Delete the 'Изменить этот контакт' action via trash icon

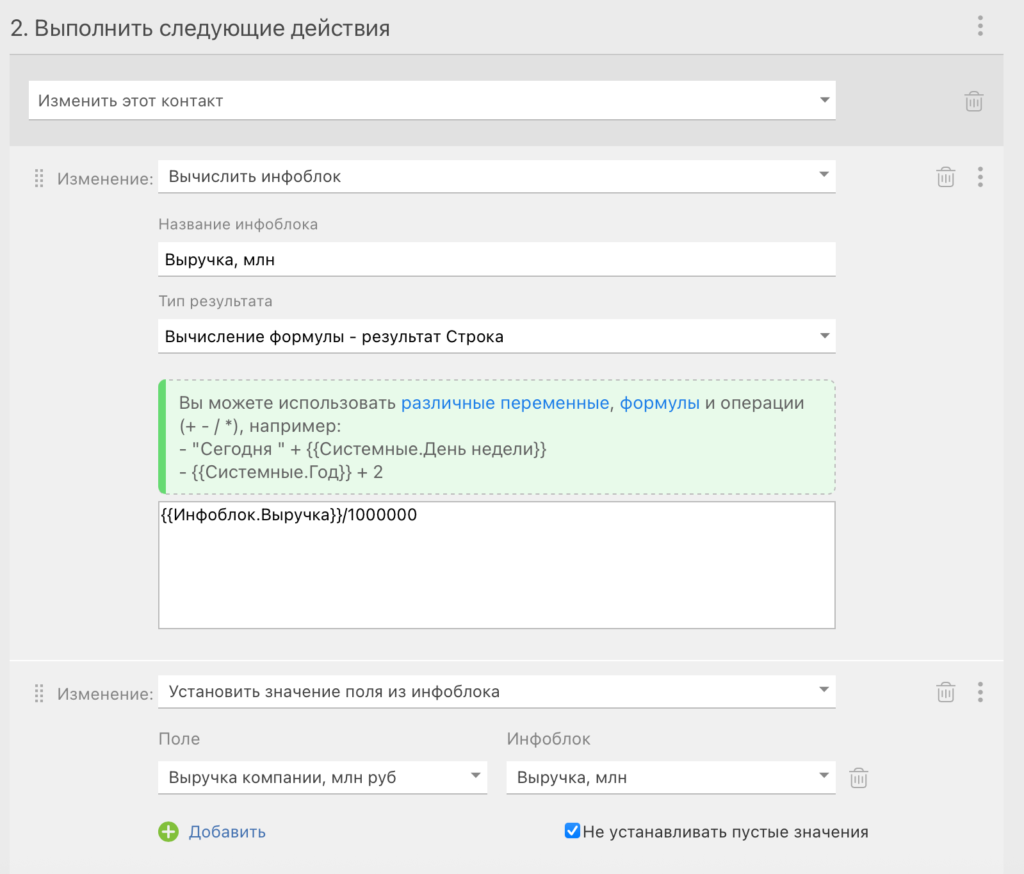click(973, 101)
